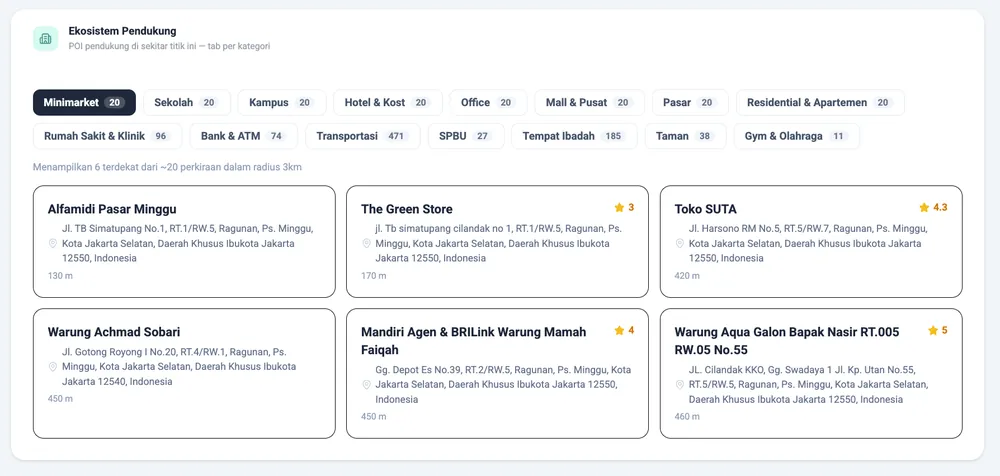Click the Gg. Depot Es No.39 address
Viewport: 1000px width, 476px height.
[503, 385]
